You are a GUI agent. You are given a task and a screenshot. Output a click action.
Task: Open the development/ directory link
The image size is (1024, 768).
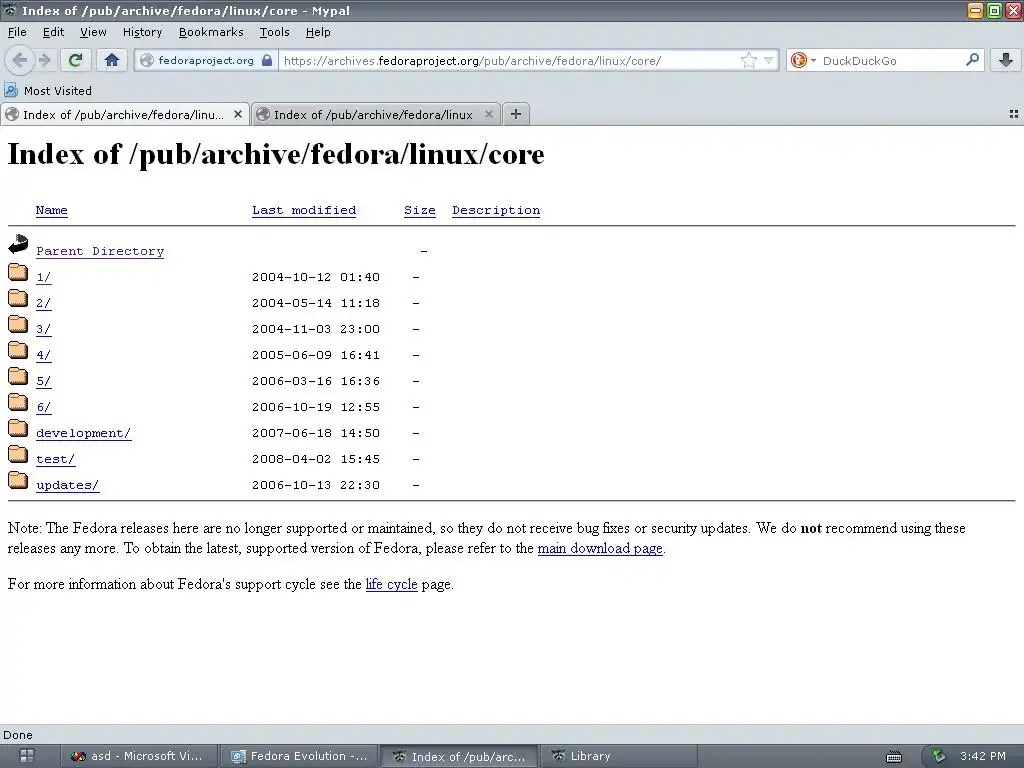(x=84, y=434)
